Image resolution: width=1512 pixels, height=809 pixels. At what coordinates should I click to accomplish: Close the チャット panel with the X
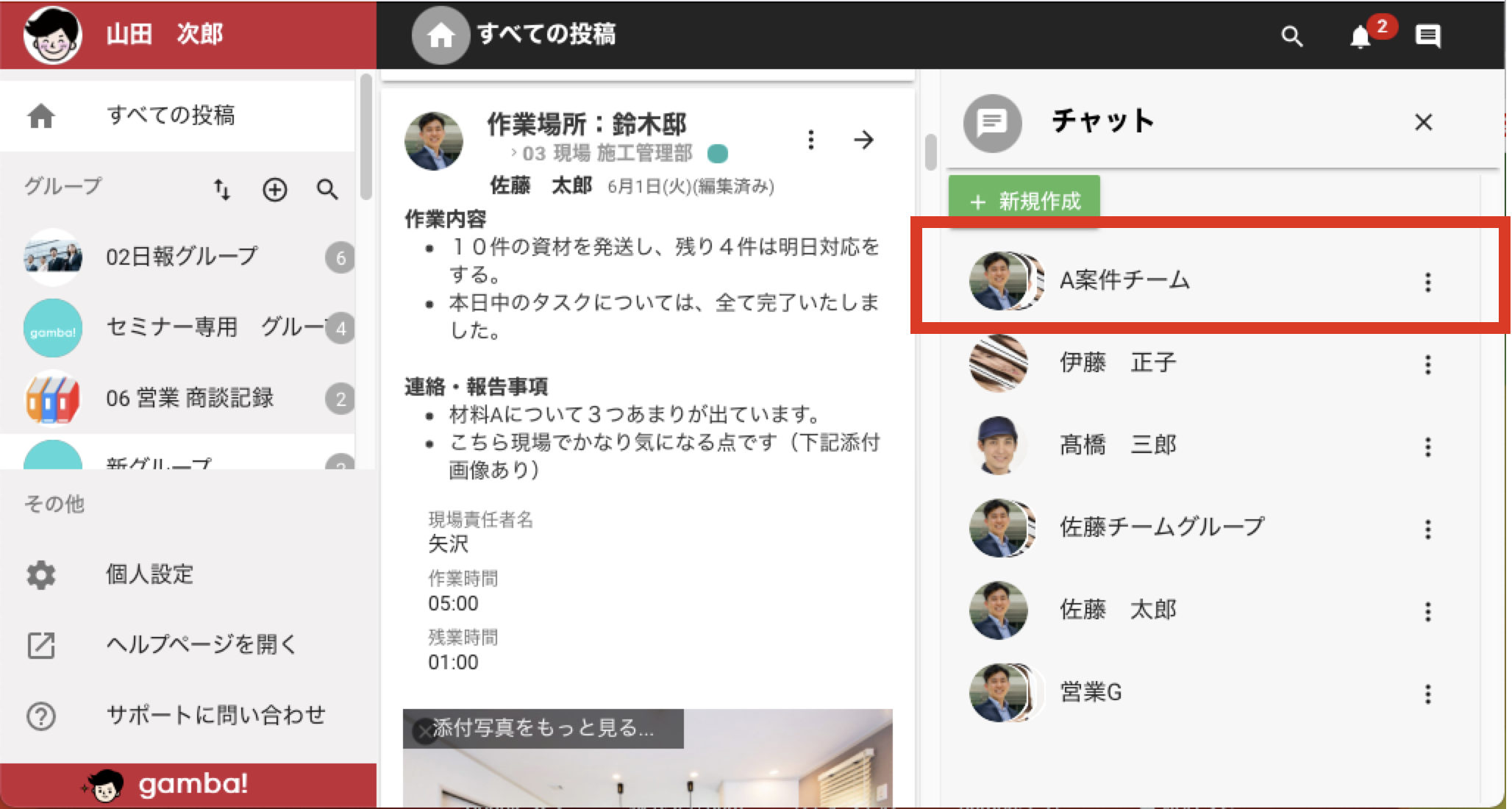click(1424, 122)
